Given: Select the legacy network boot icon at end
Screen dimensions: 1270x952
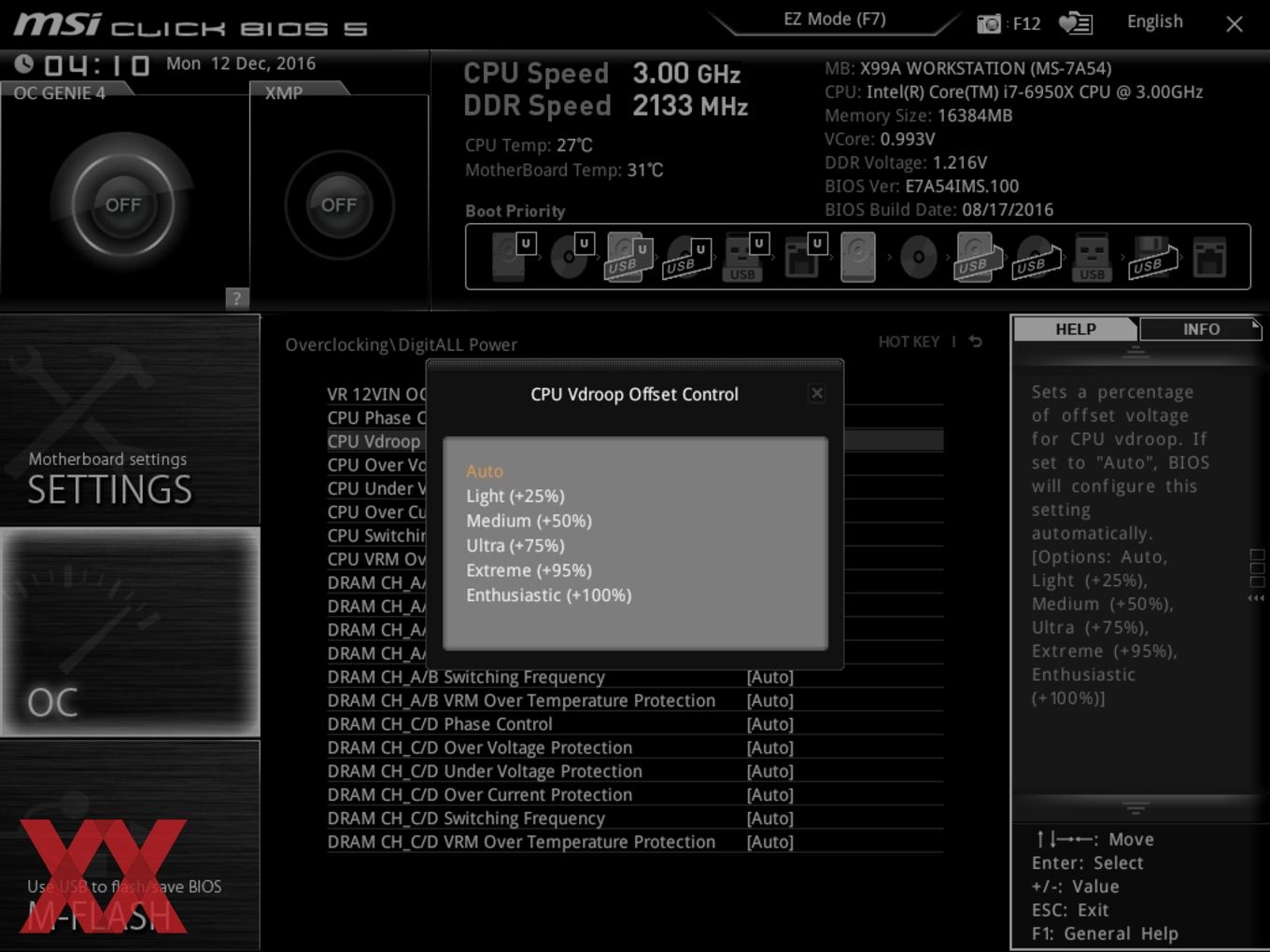Looking at the screenshot, I should [1209, 258].
